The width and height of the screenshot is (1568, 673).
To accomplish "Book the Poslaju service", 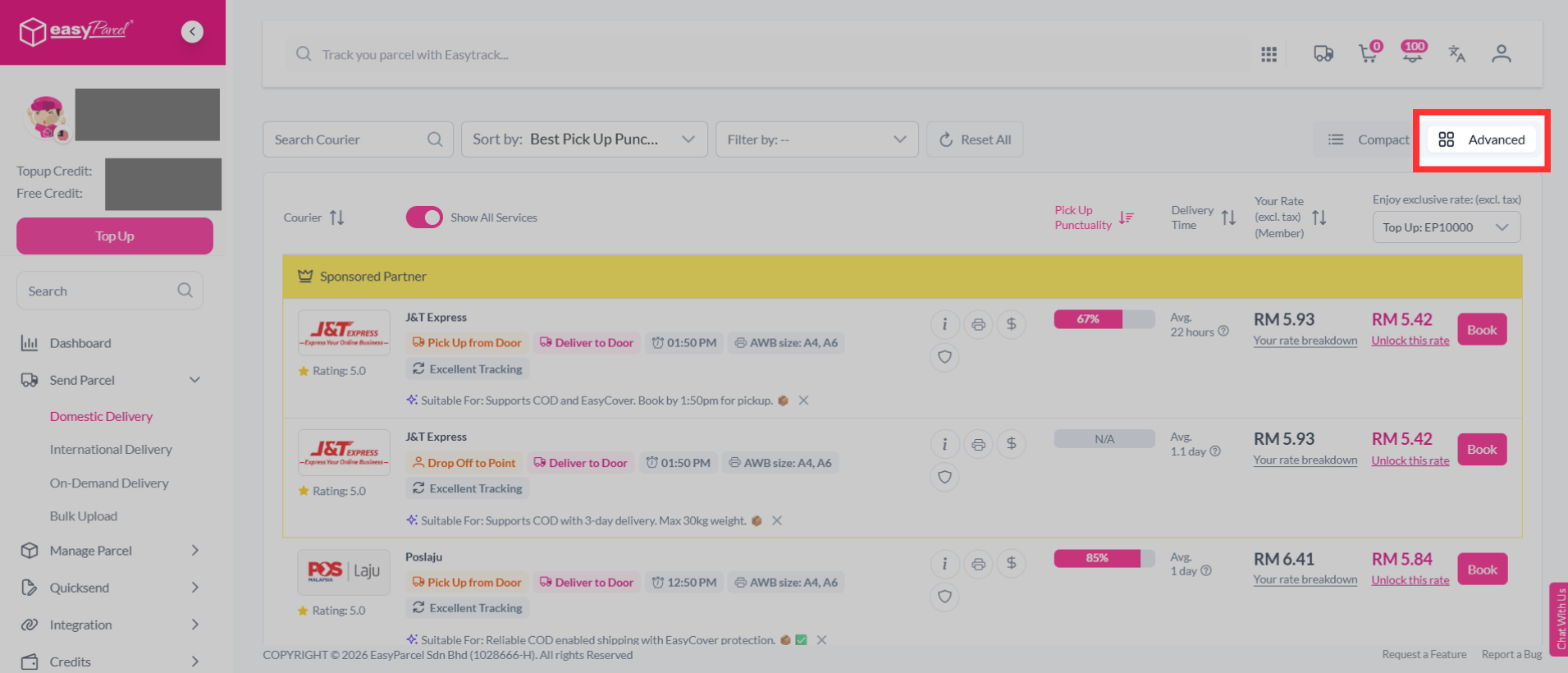I will tap(1482, 570).
